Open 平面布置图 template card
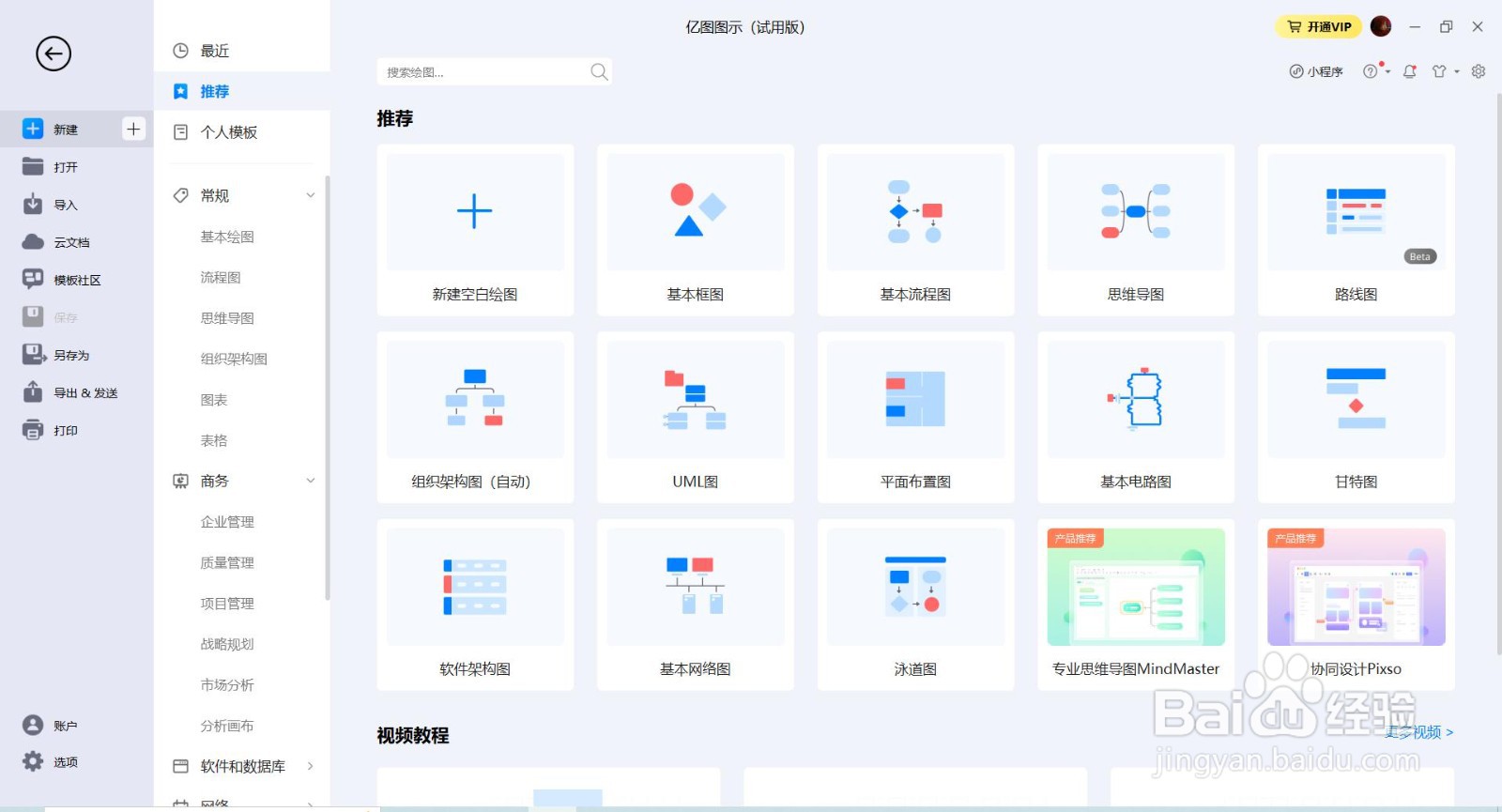Image resolution: width=1502 pixels, height=812 pixels. point(915,417)
